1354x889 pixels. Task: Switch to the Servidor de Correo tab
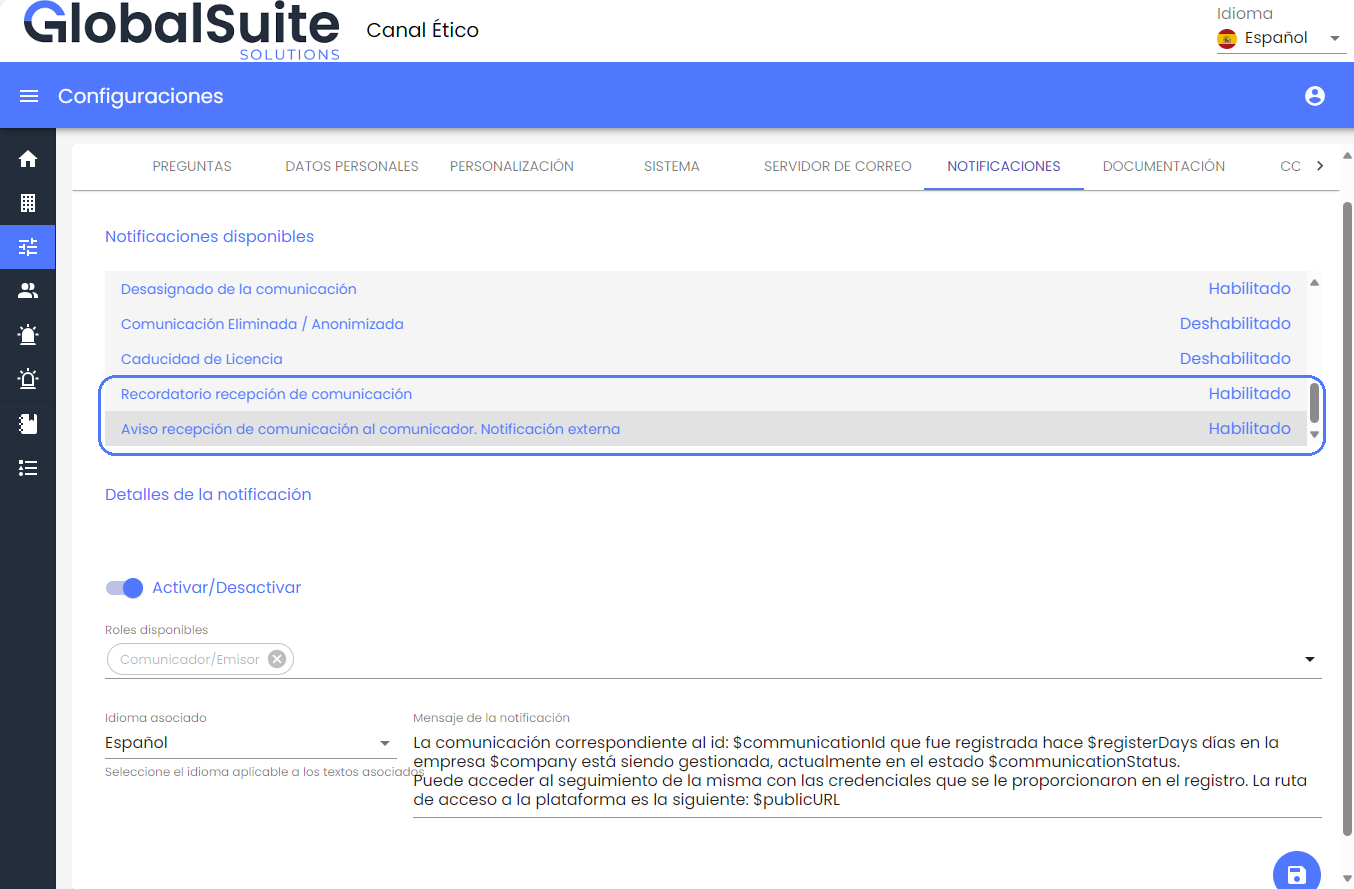[x=837, y=166]
